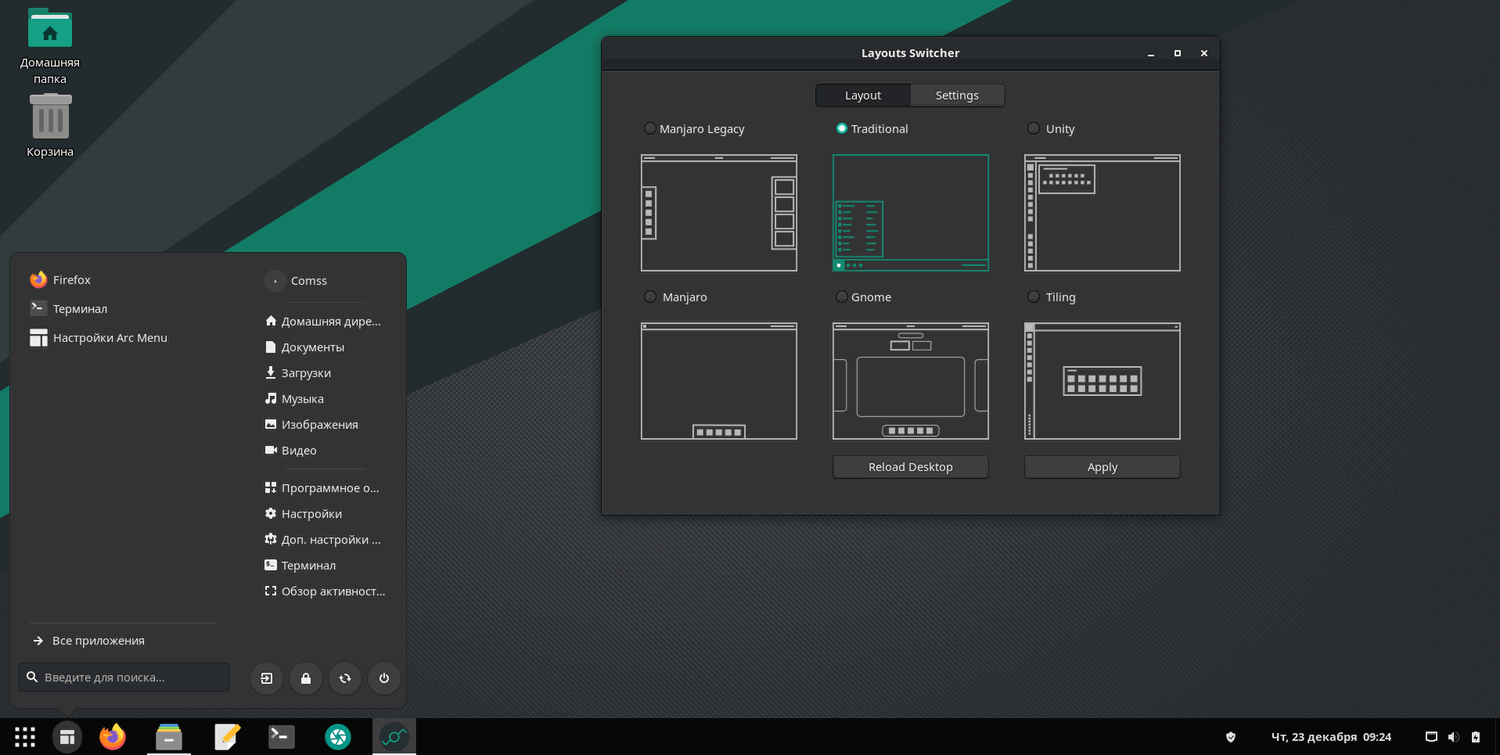Choose the Gnome layout radio option
Image resolution: width=1500 pixels, height=755 pixels.
(842, 297)
